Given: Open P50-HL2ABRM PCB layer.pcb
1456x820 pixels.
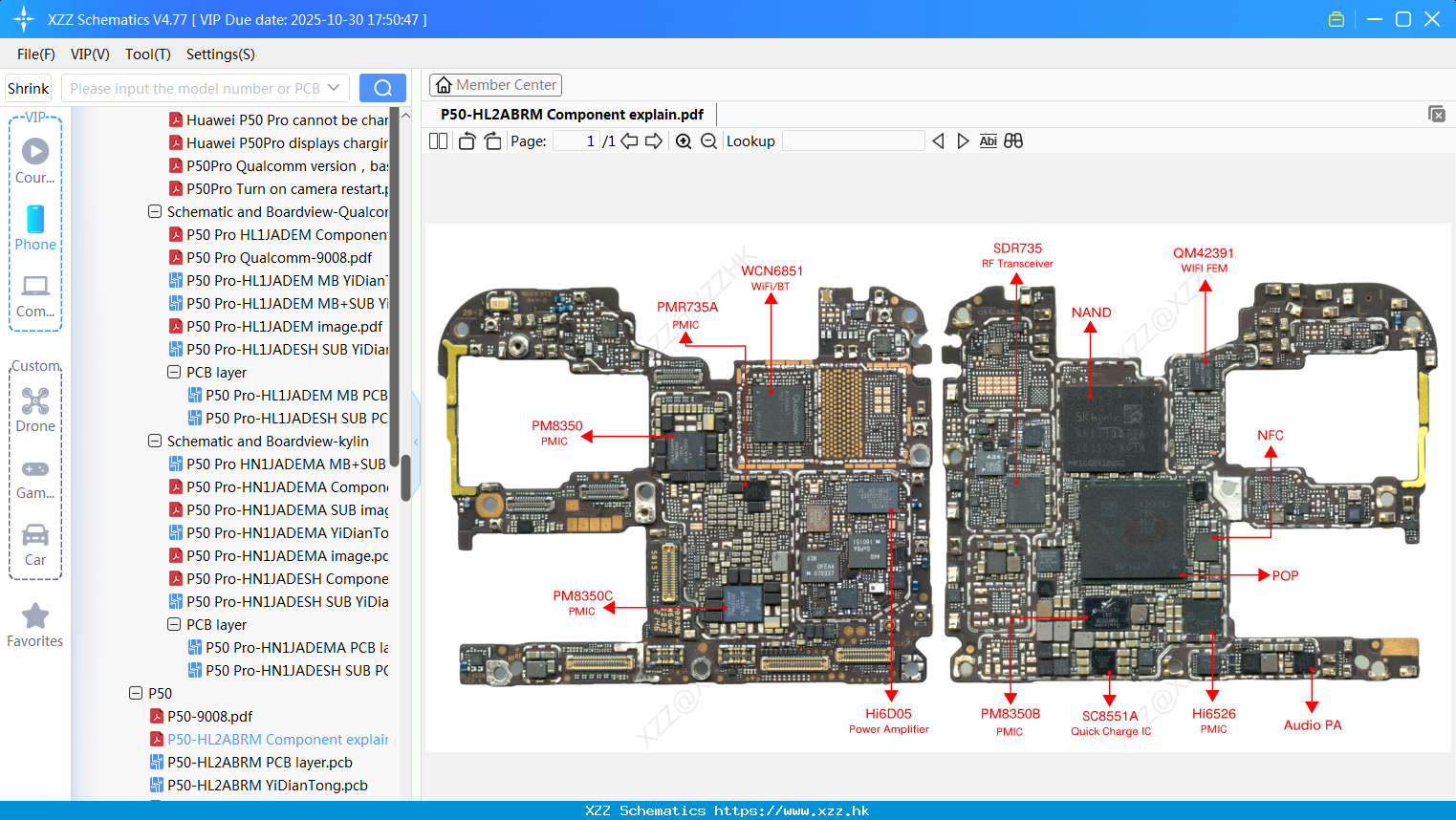Looking at the screenshot, I should (250, 763).
